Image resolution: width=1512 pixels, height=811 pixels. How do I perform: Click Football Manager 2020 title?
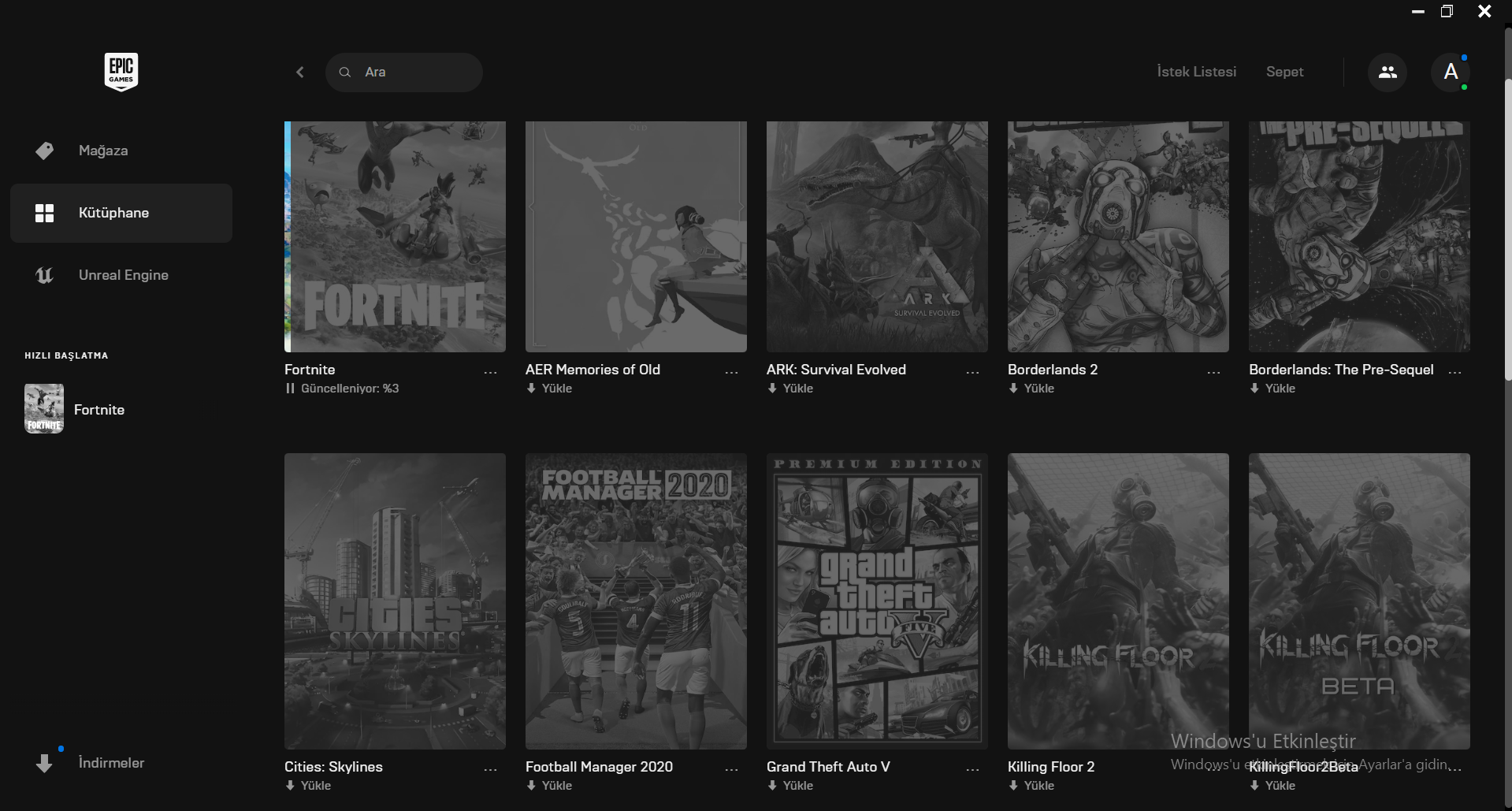click(x=599, y=767)
